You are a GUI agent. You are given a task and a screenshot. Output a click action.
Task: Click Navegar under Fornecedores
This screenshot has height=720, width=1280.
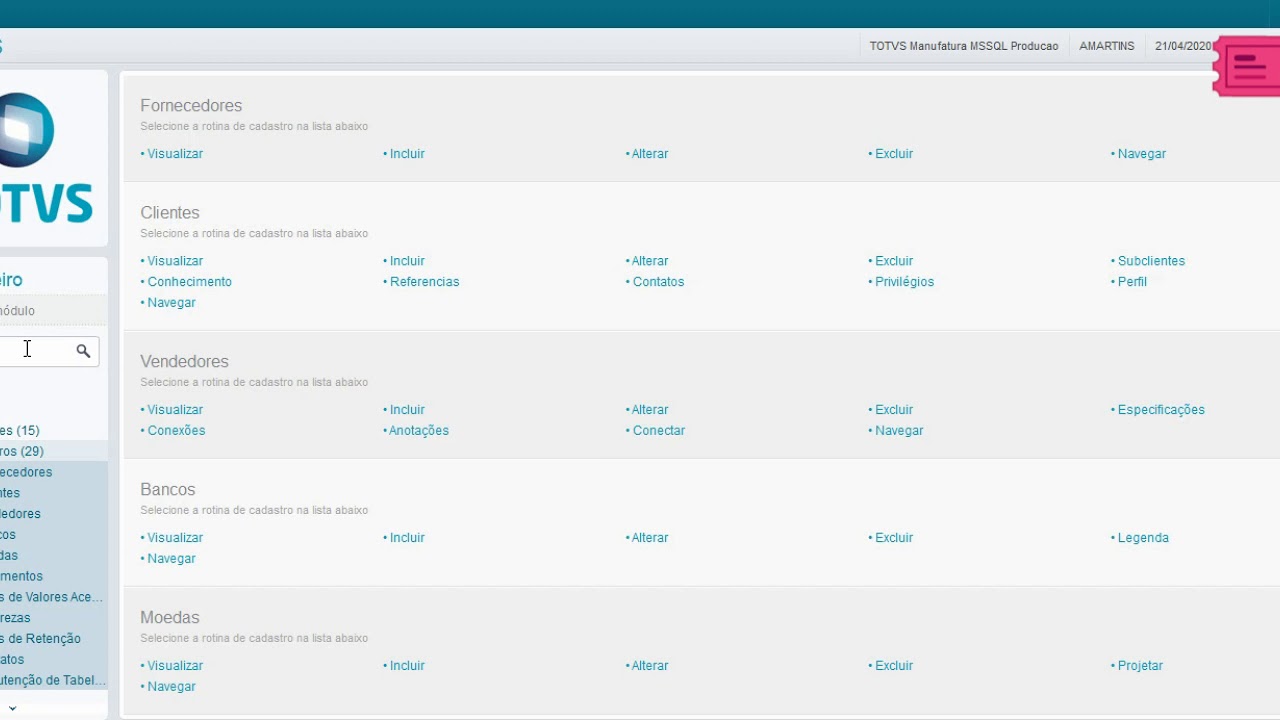pos(1142,154)
